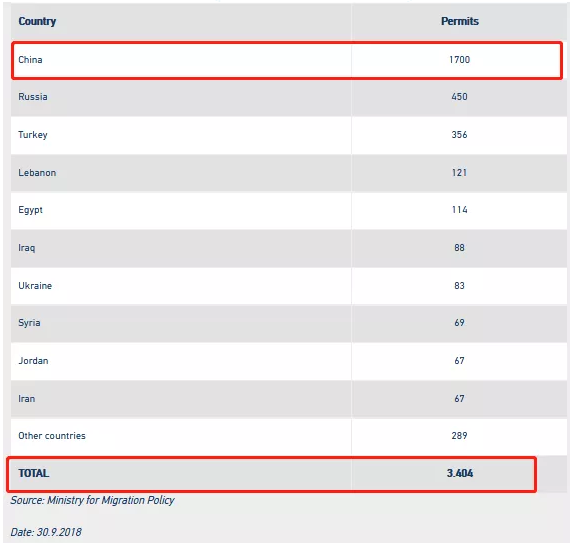Click the Source: Ministry for Migration Policy text
Viewport: 573px width, 546px height.
92,500
